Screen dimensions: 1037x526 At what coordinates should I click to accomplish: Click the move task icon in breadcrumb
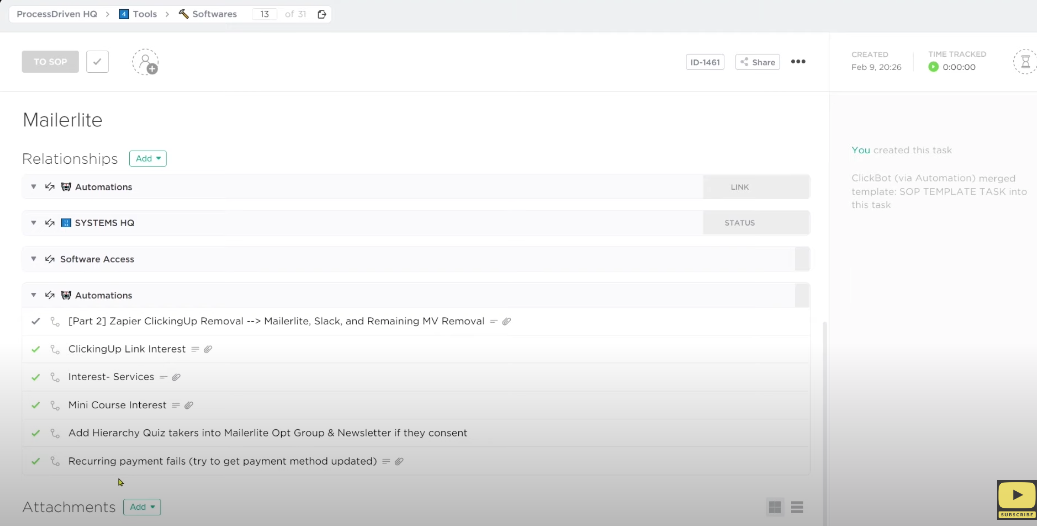[x=322, y=14]
